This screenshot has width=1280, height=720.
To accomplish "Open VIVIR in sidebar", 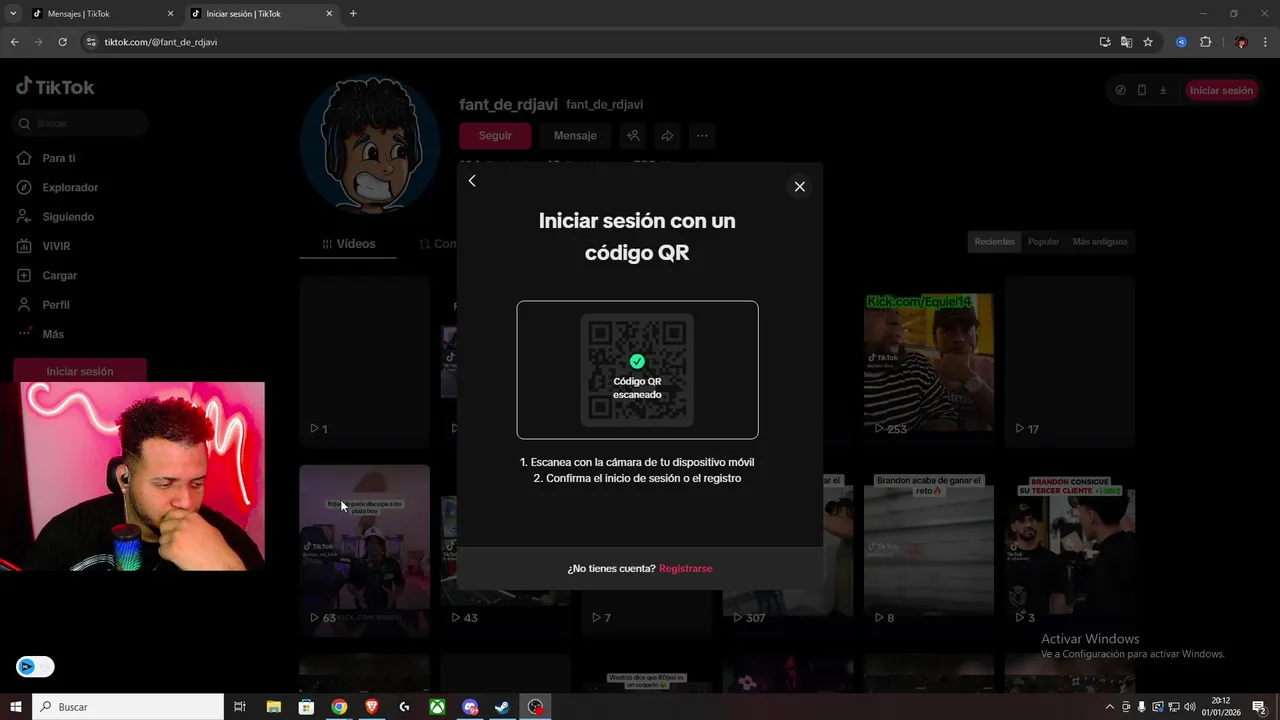I will point(56,246).
